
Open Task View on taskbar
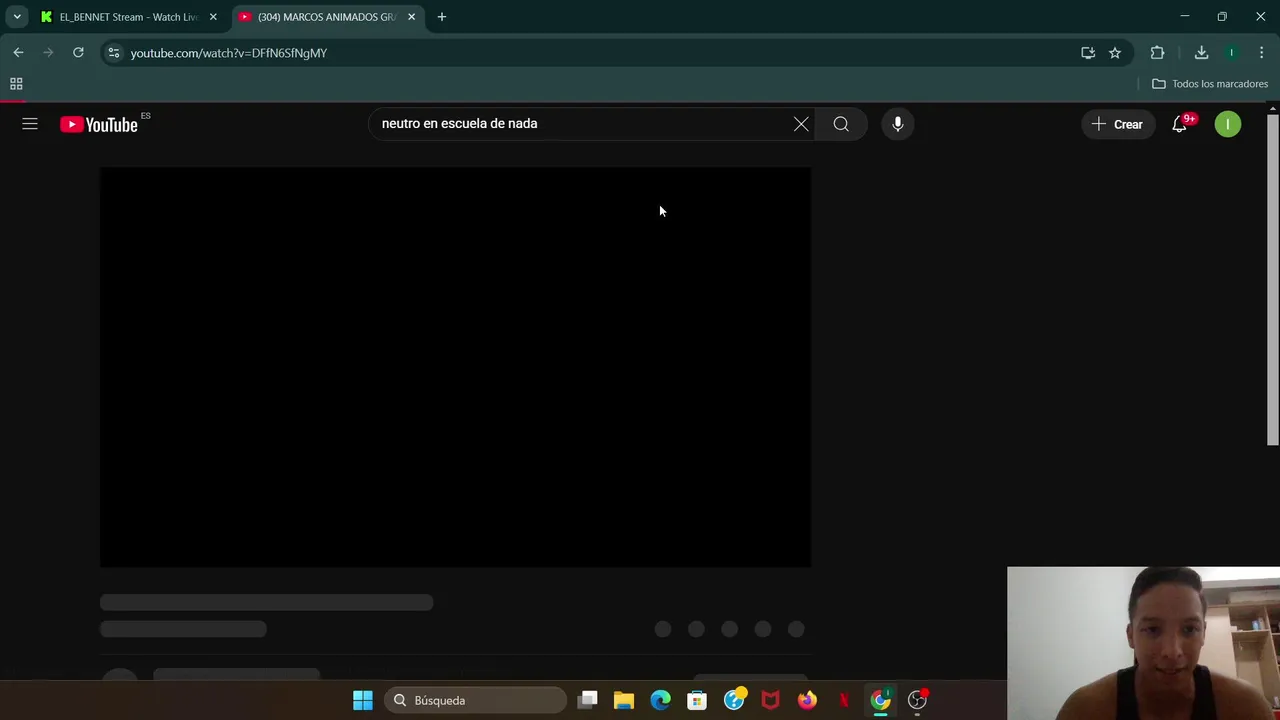pyautogui.click(x=588, y=700)
